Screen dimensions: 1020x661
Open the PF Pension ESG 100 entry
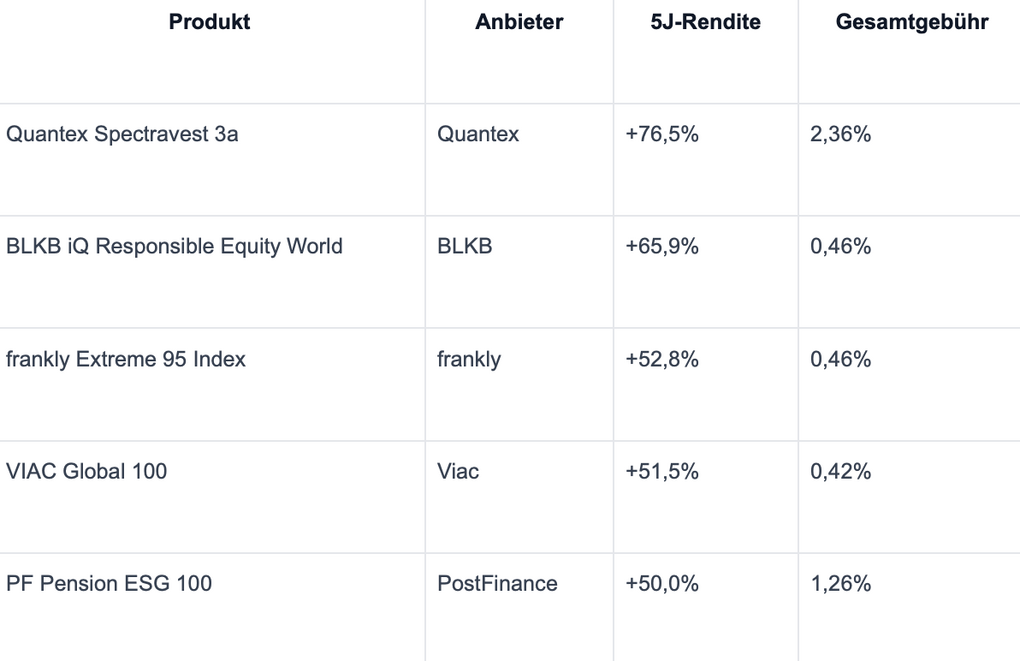point(109,583)
